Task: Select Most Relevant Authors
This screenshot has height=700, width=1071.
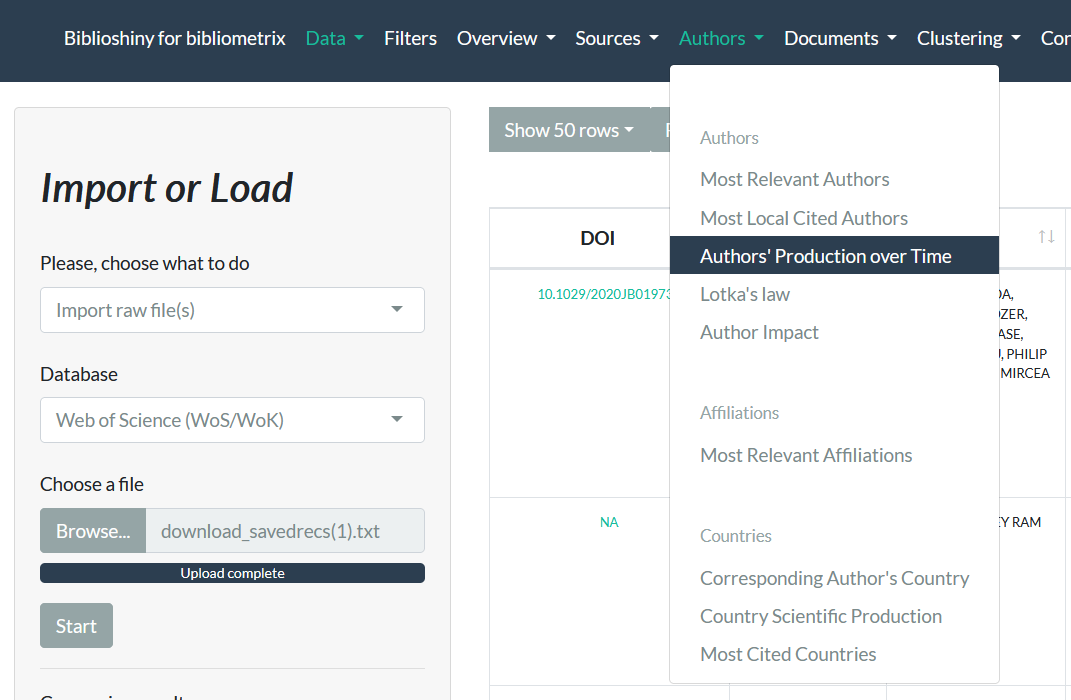Action: (x=794, y=180)
